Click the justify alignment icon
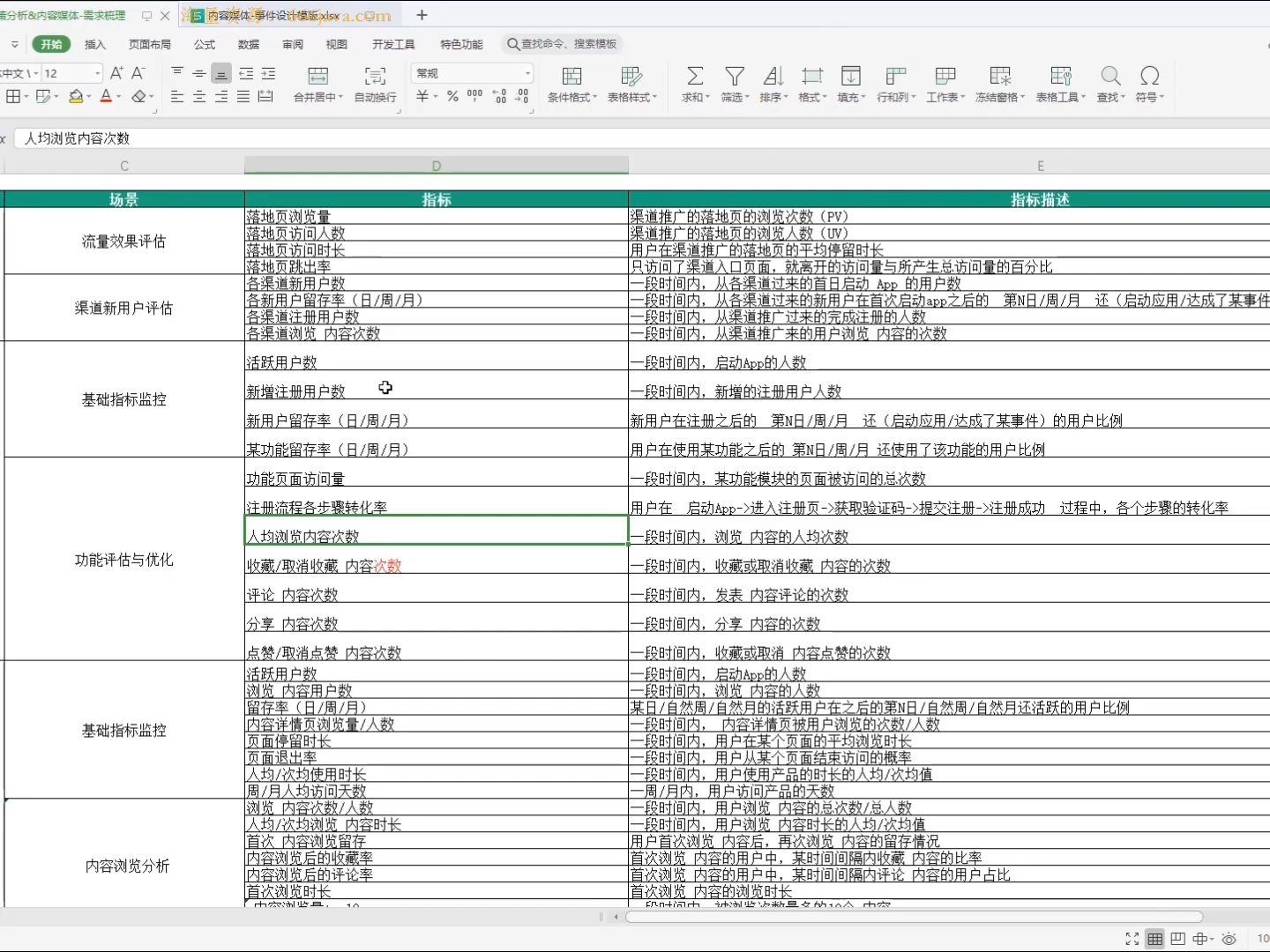This screenshot has height=952, width=1270. point(243,96)
